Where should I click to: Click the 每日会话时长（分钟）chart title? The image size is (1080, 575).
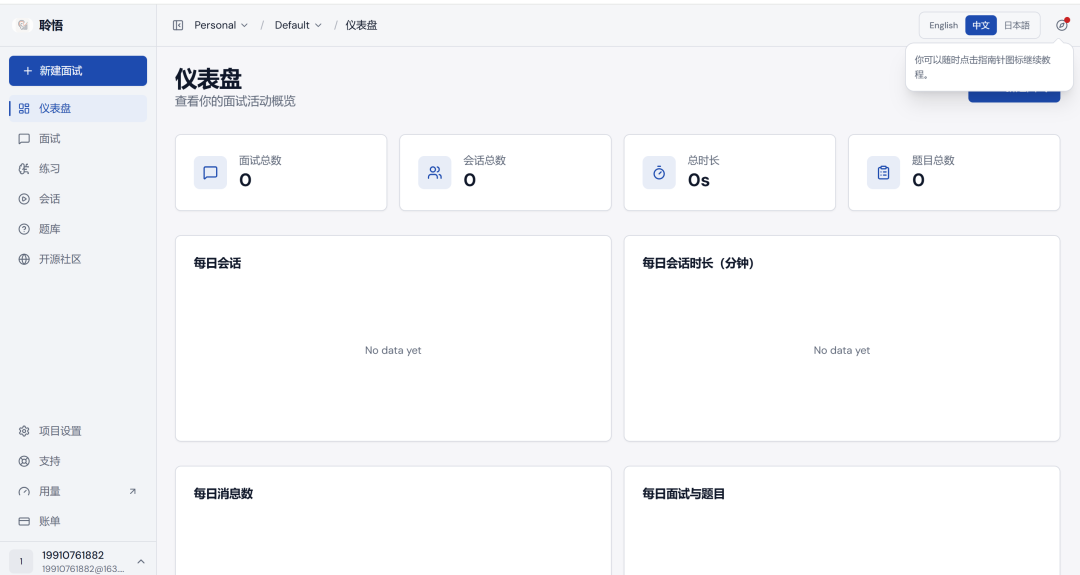tap(698, 263)
